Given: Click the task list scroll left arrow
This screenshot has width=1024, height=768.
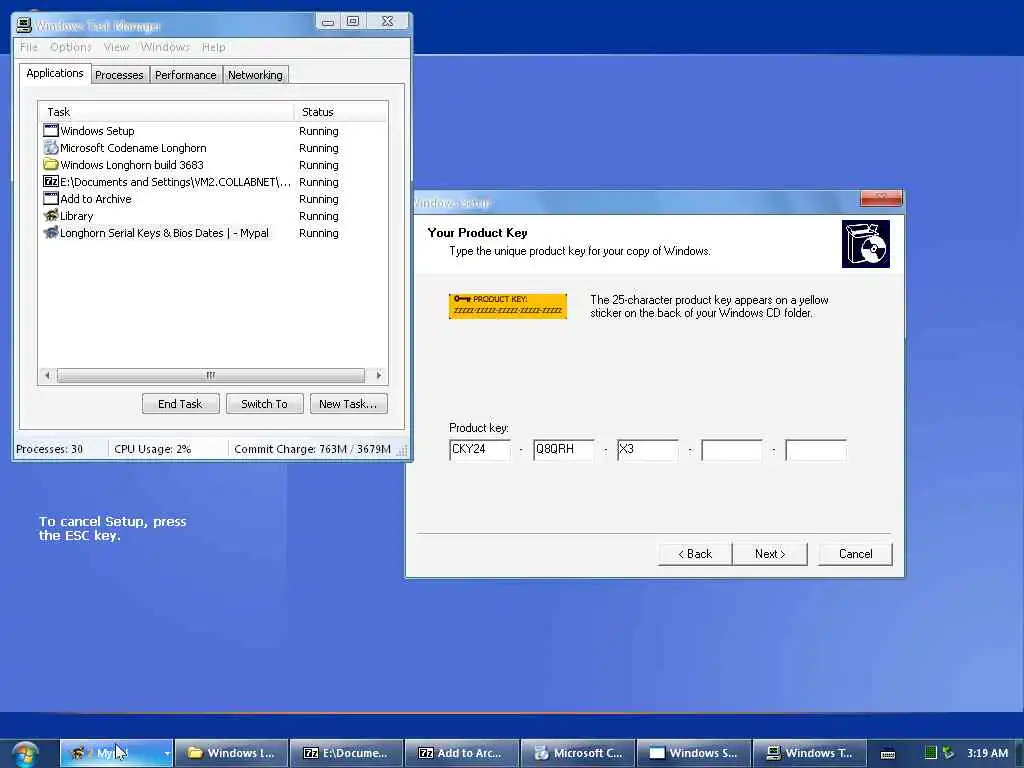Looking at the screenshot, I should [x=47, y=376].
